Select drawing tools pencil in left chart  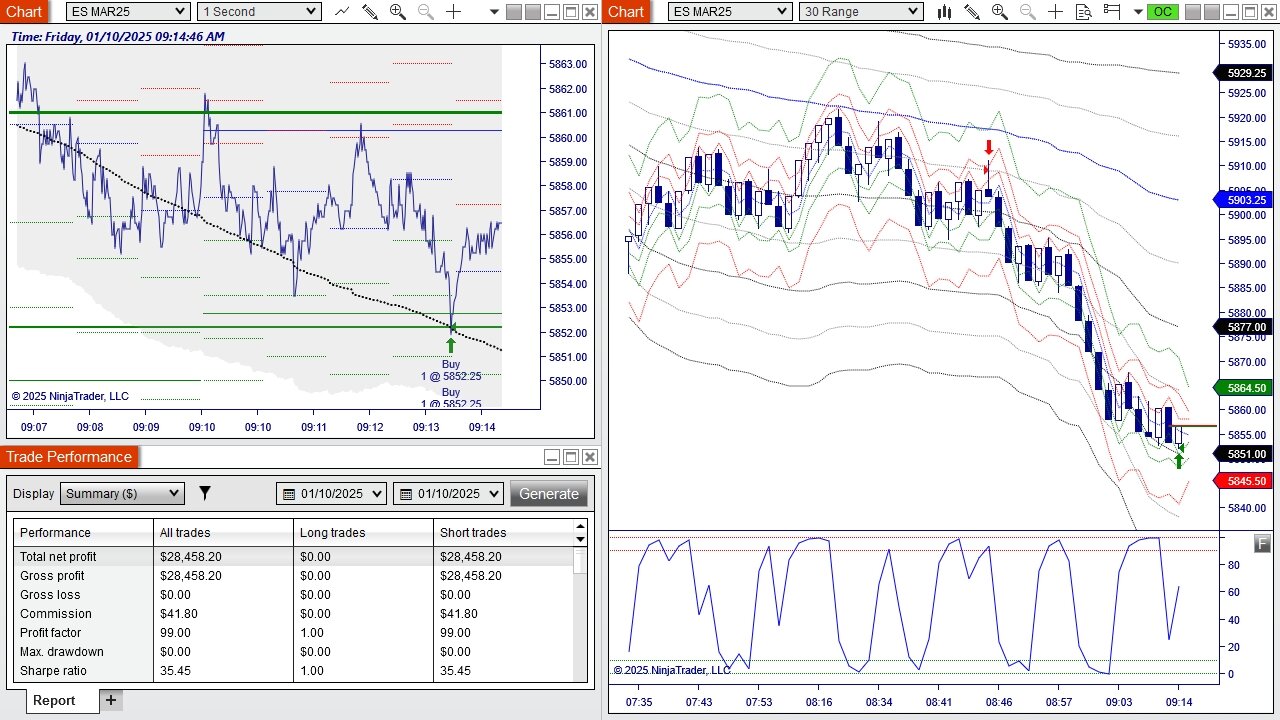pos(370,12)
